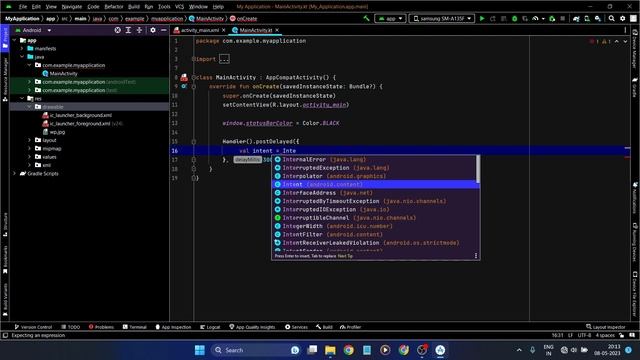Click the Android Studio taskbar icon
Screen dimensions: 640x360
pyautogui.click(x=440, y=350)
